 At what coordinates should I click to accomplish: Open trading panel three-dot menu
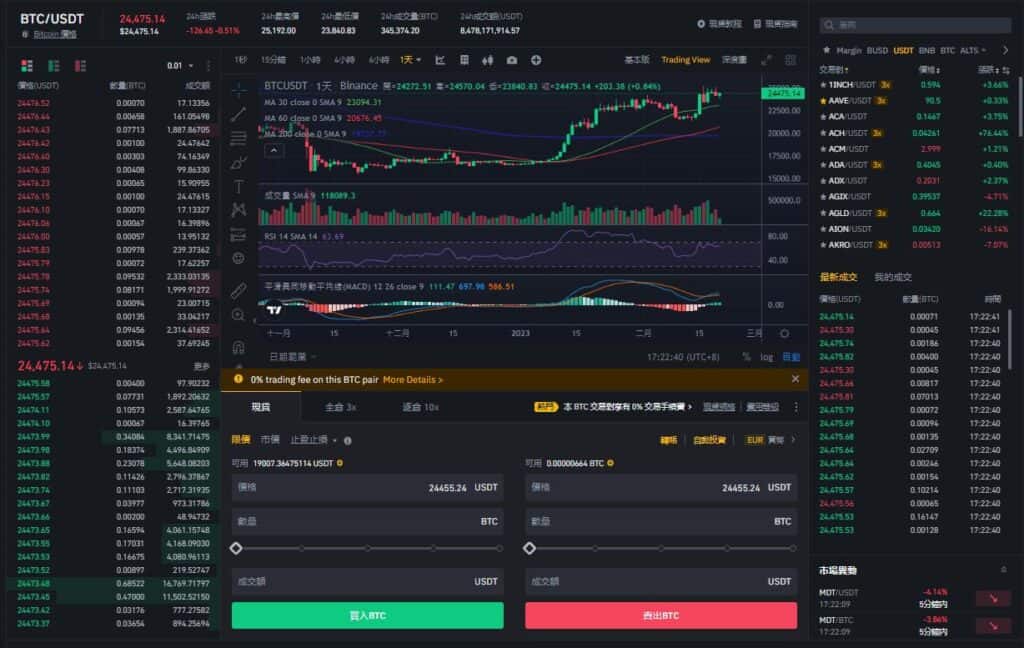pyautogui.click(x=796, y=407)
